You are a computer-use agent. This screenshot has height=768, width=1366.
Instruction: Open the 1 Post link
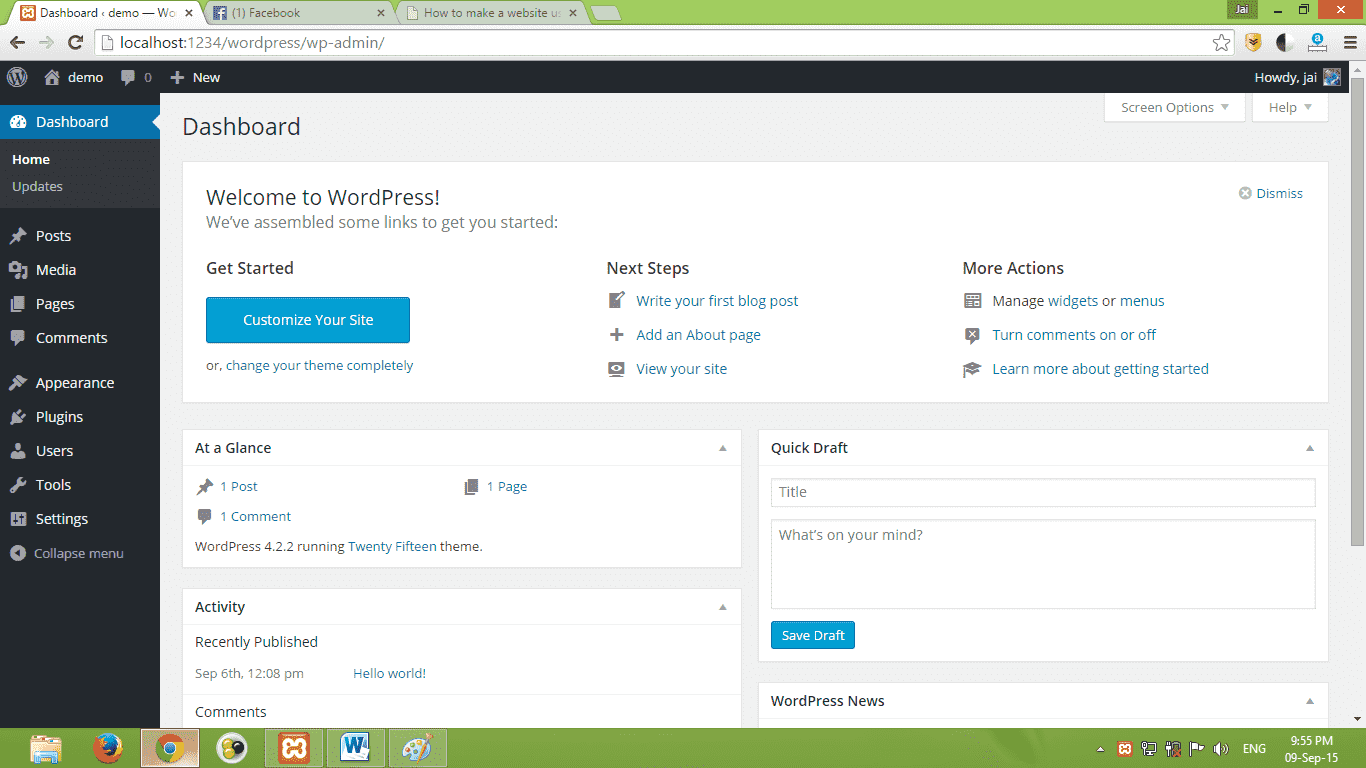[239, 486]
